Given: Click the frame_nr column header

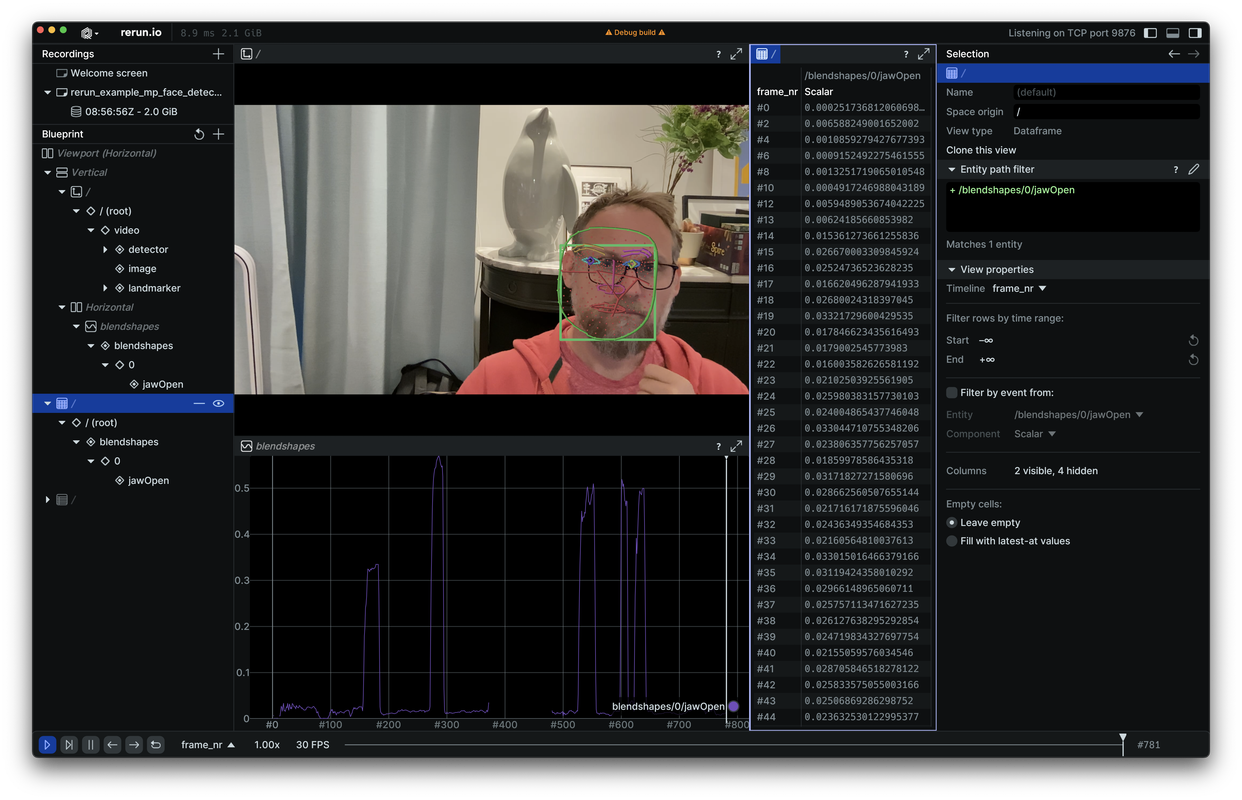Looking at the screenshot, I should click(x=777, y=92).
